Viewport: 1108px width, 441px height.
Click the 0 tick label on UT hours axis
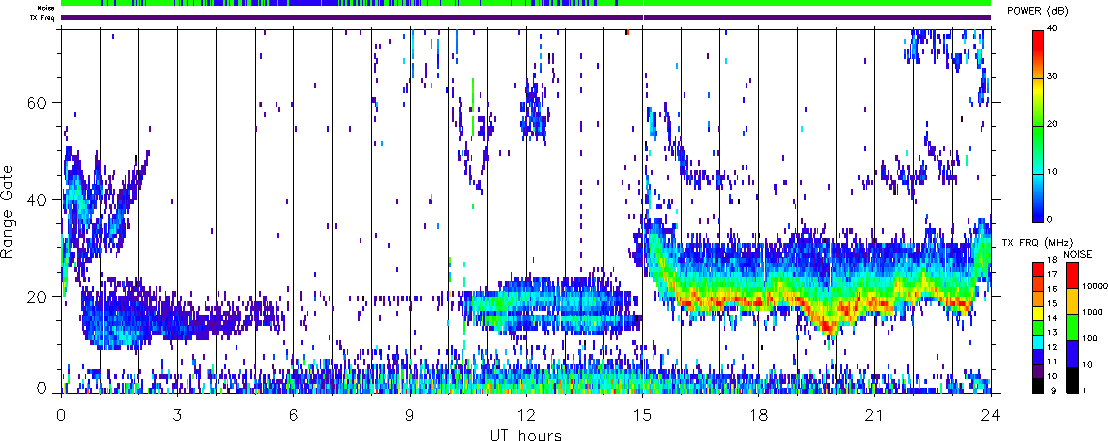coord(61,413)
